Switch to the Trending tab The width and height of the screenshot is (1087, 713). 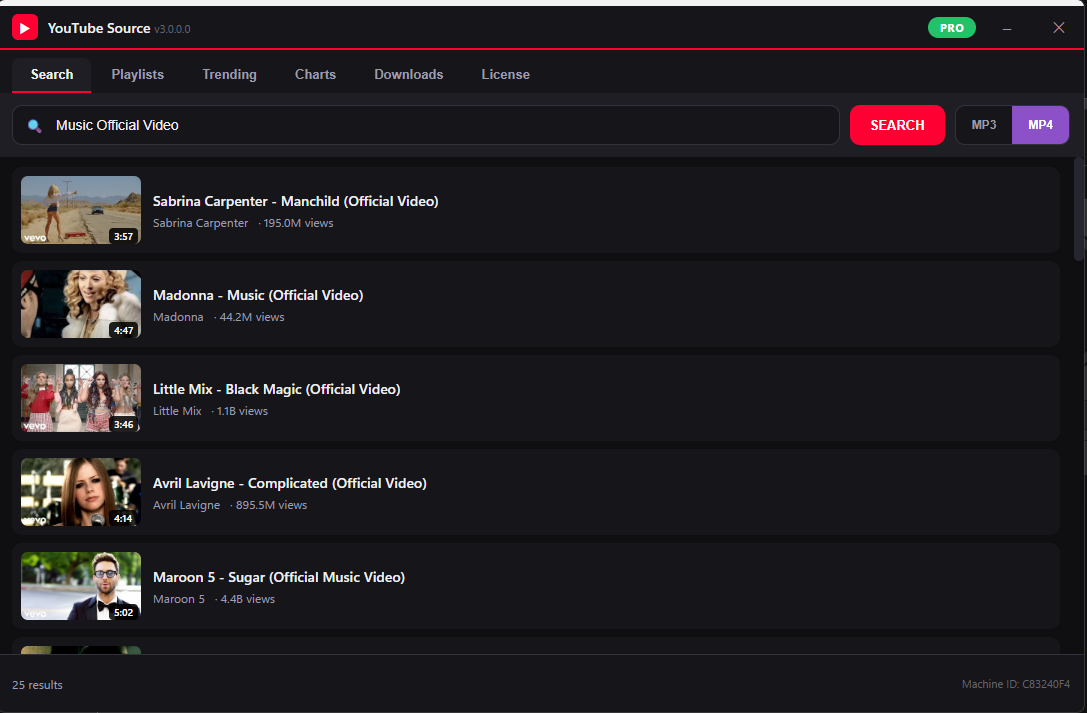pyautogui.click(x=229, y=74)
